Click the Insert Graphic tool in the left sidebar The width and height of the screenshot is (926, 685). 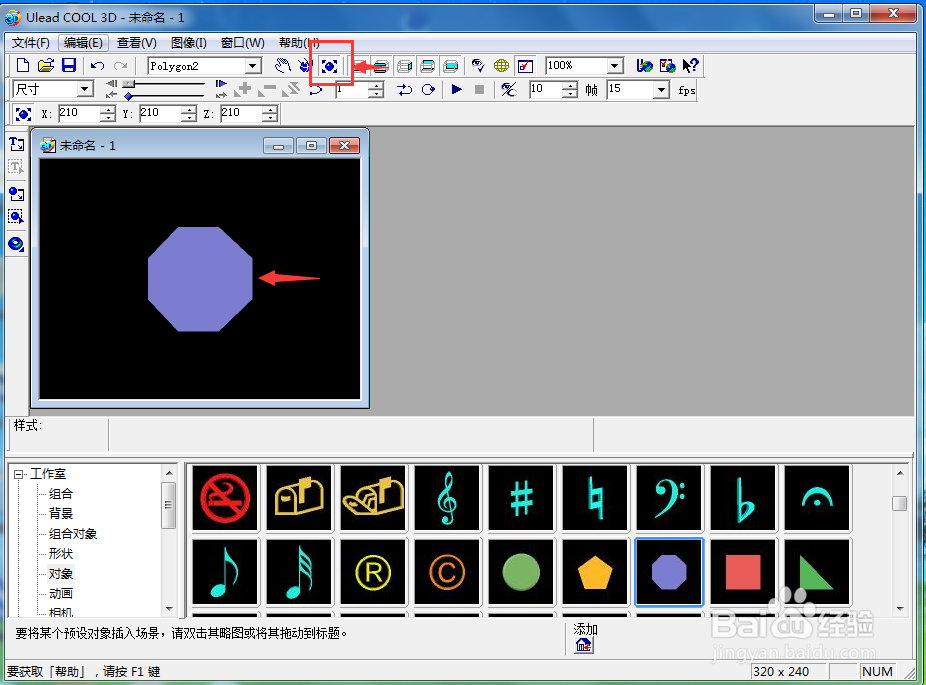click(17, 194)
